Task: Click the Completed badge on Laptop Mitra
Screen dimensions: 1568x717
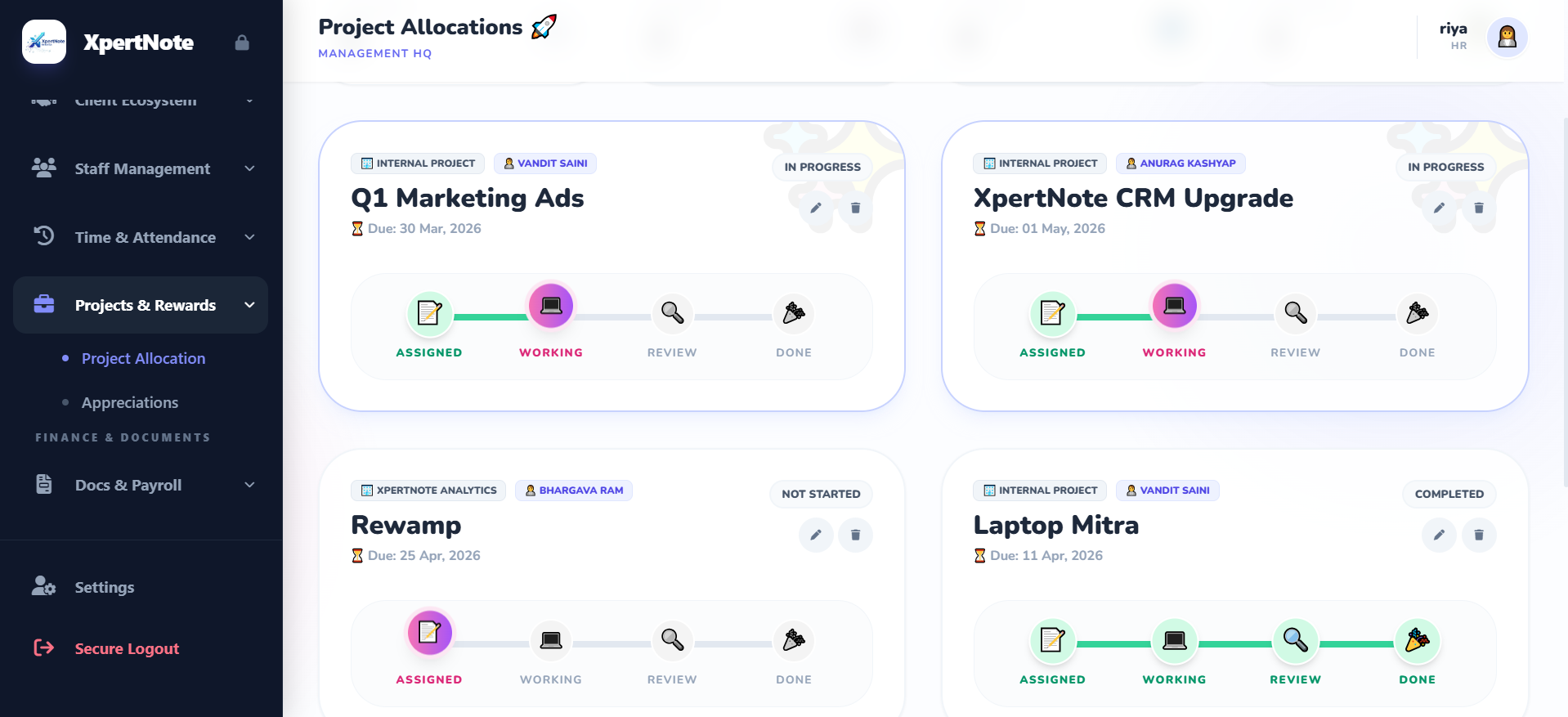Action: click(1449, 494)
